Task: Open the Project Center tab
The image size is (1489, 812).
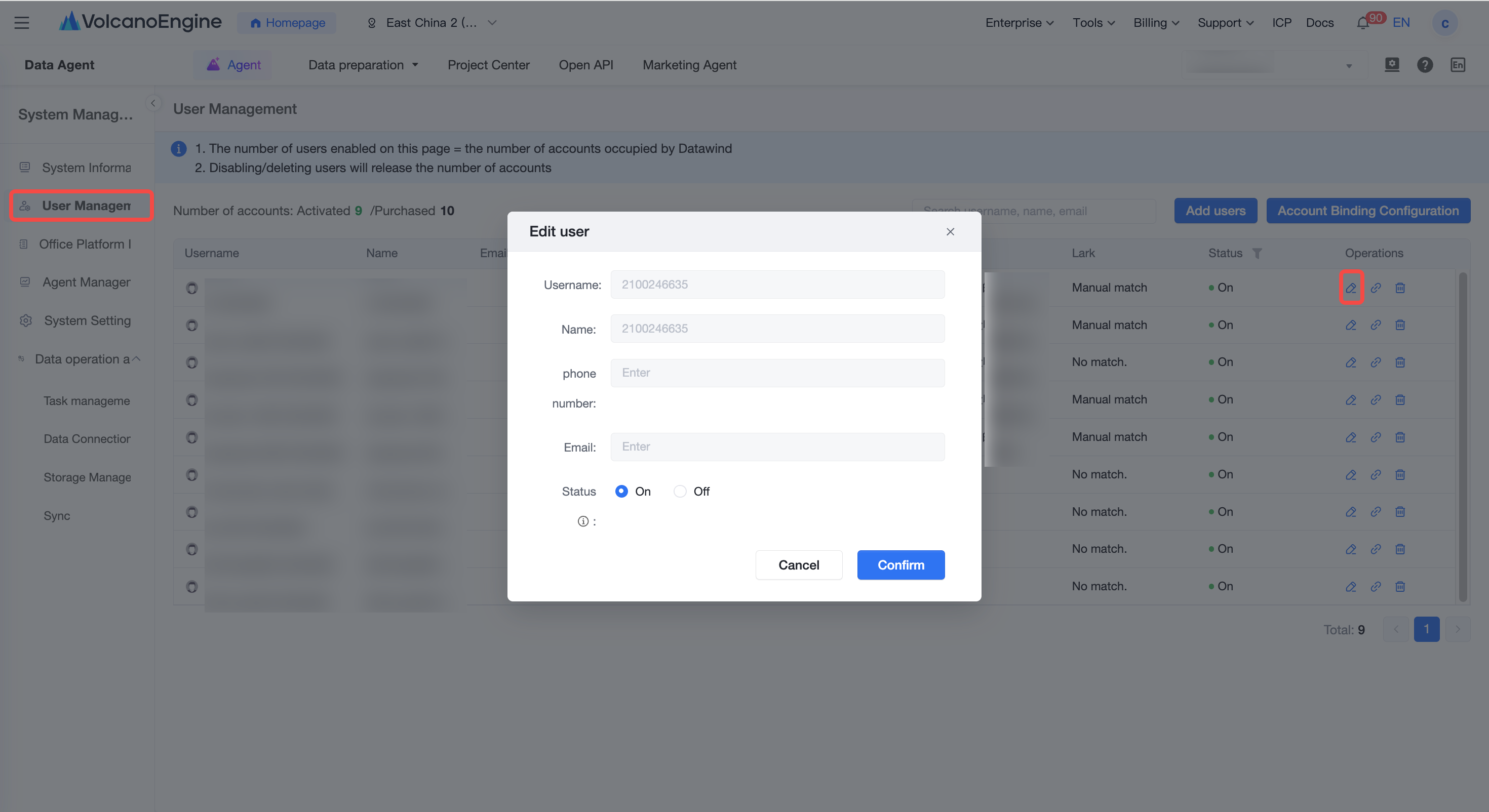Action: [488, 65]
